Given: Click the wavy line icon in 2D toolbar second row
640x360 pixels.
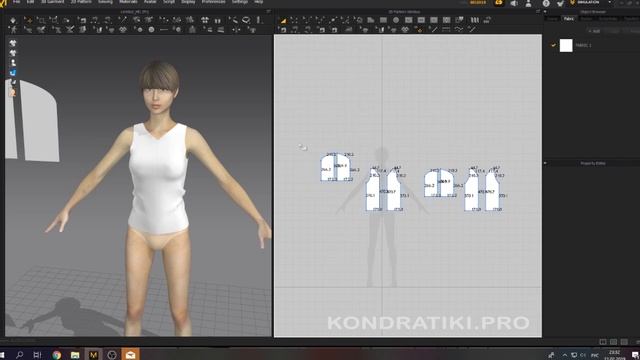Looking at the screenshot, I should 459,29.
